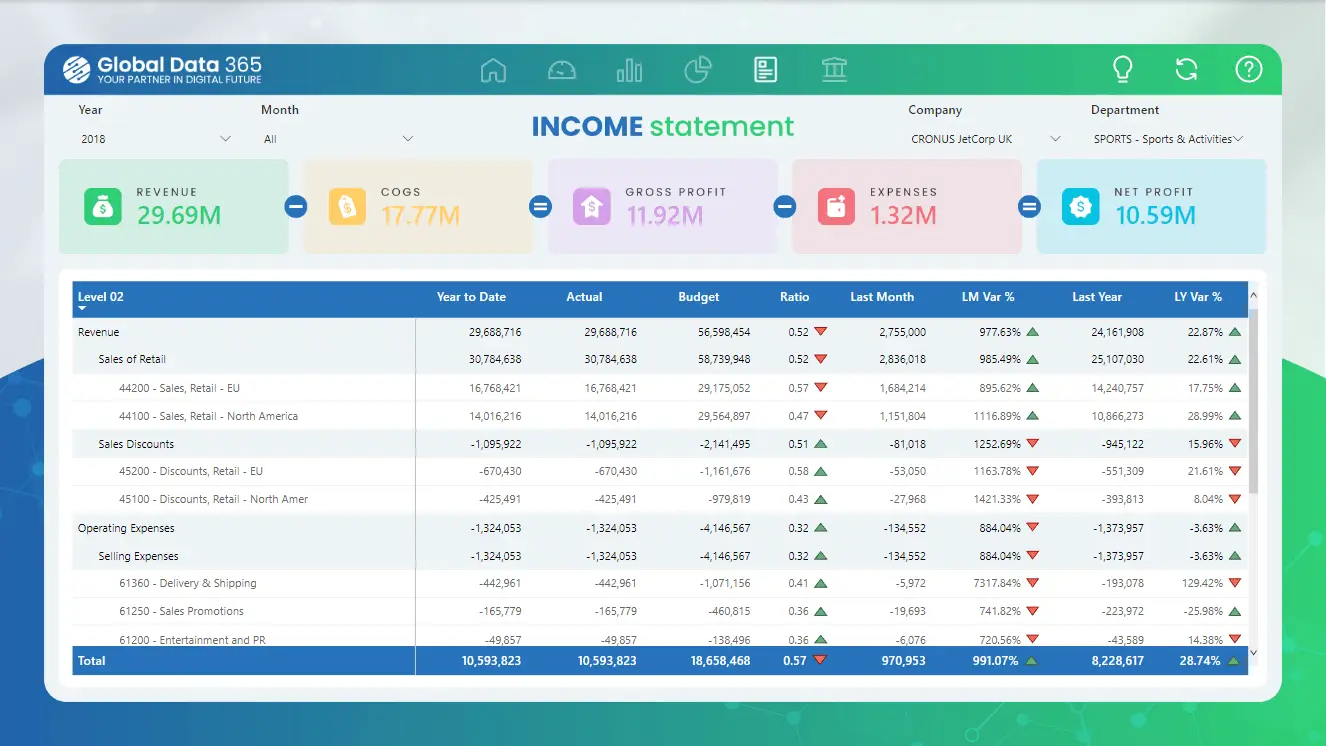Click the lightbulb insights icon

[1123, 69]
